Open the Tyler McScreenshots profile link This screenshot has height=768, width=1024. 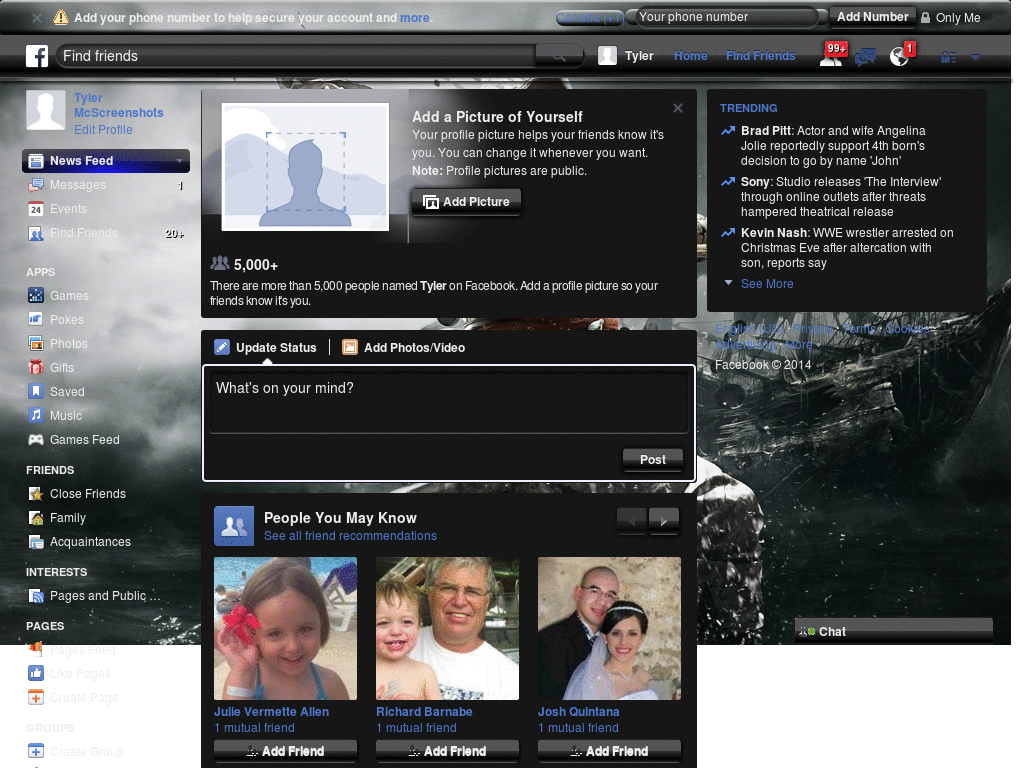[x=118, y=105]
